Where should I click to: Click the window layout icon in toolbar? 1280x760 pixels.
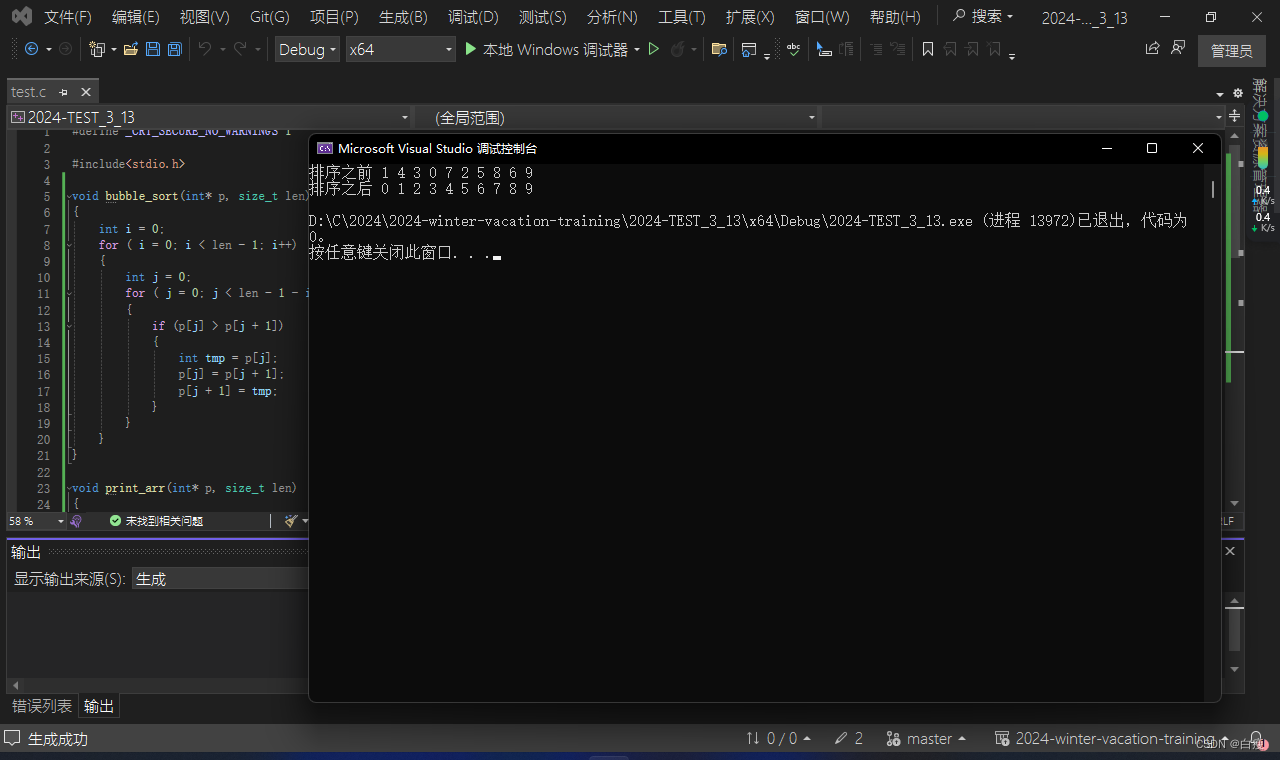pyautogui.click(x=749, y=49)
